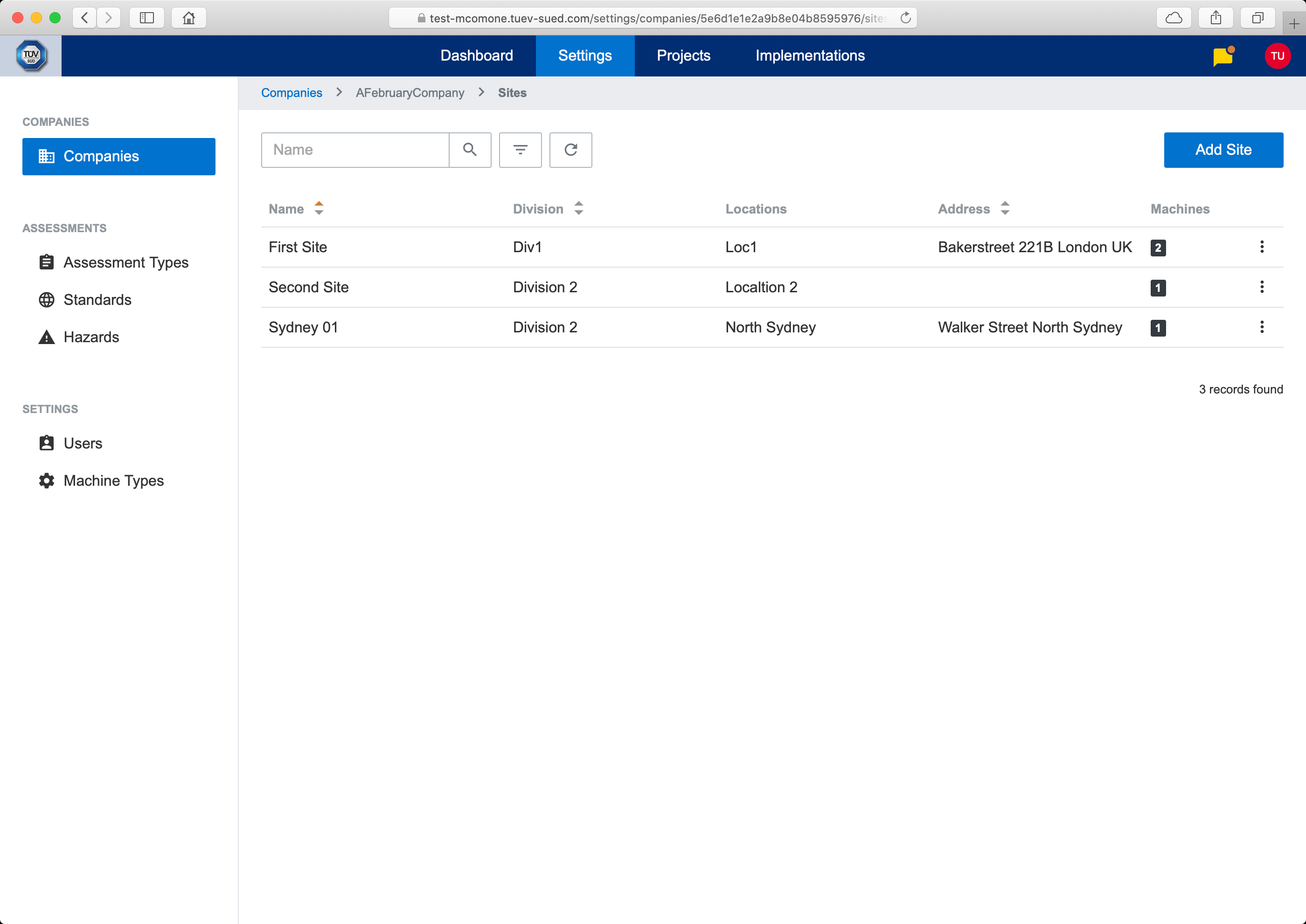Click the TÜV SÜD logo
Viewport: 1306px width, 924px height.
(31, 56)
